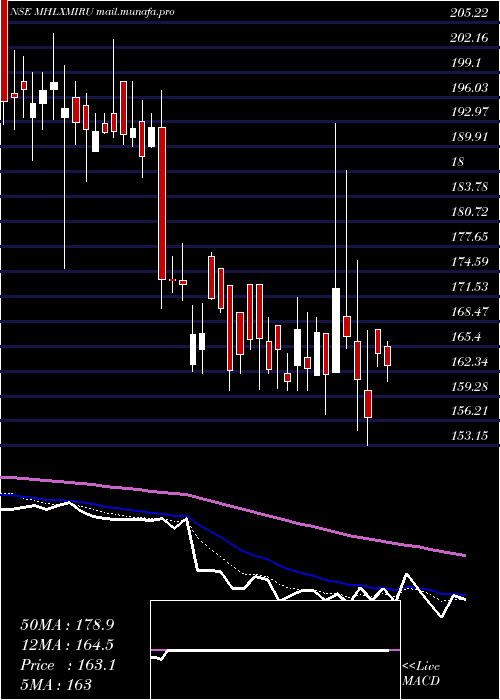Click the MACD inset chart box
The image size is (500, 700).
pos(275,650)
